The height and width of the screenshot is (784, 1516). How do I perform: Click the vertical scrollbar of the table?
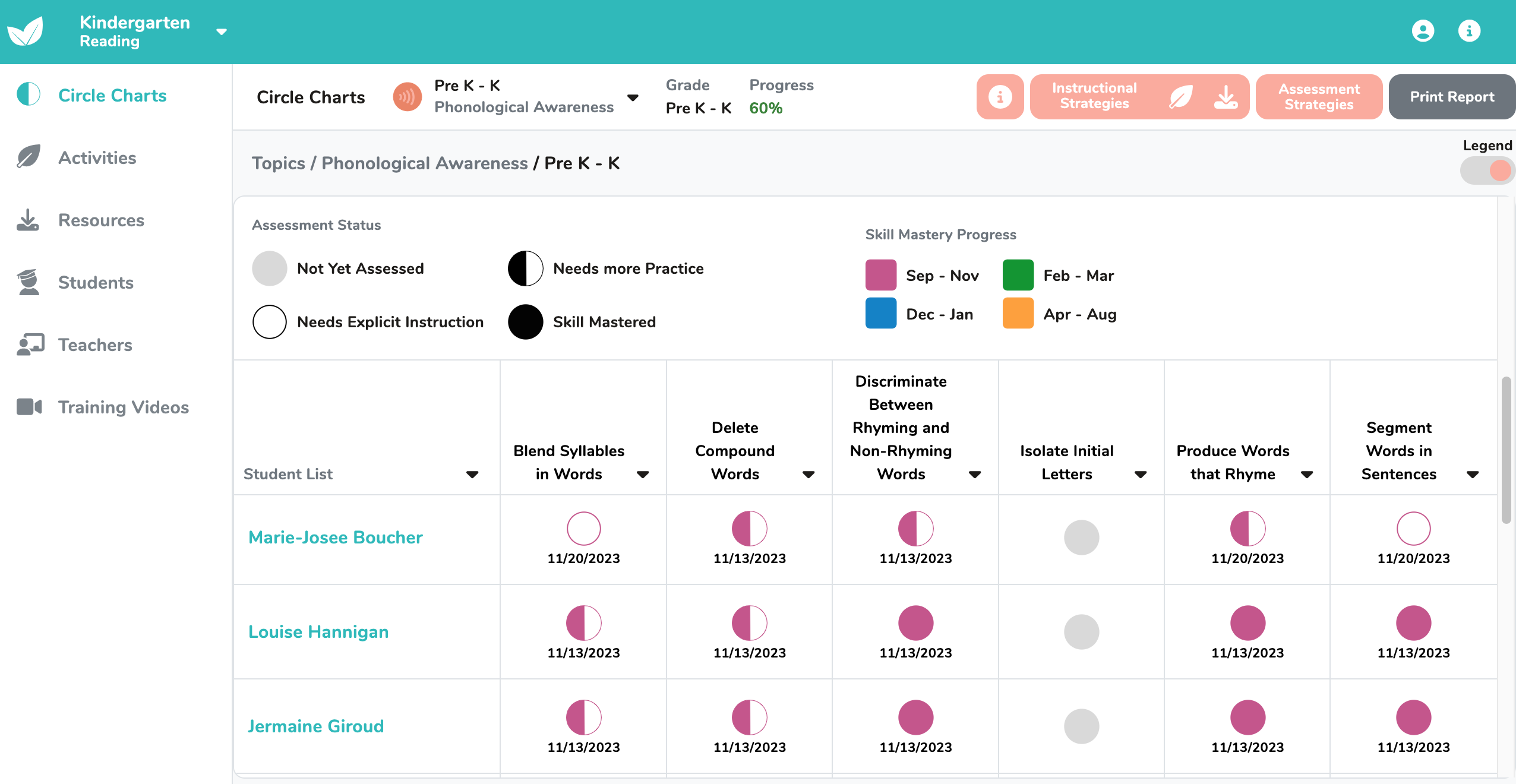(x=1506, y=450)
